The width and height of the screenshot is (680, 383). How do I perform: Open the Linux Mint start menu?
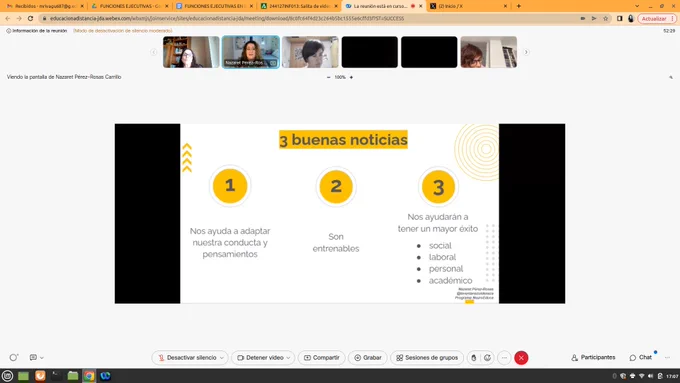coord(7,376)
